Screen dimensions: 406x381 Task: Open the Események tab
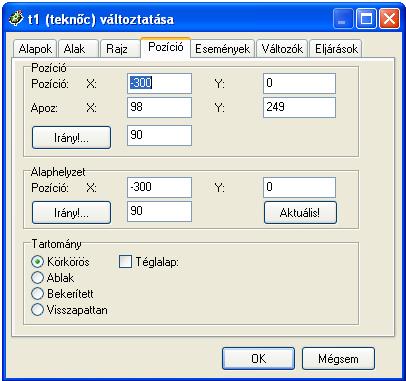pos(222,49)
